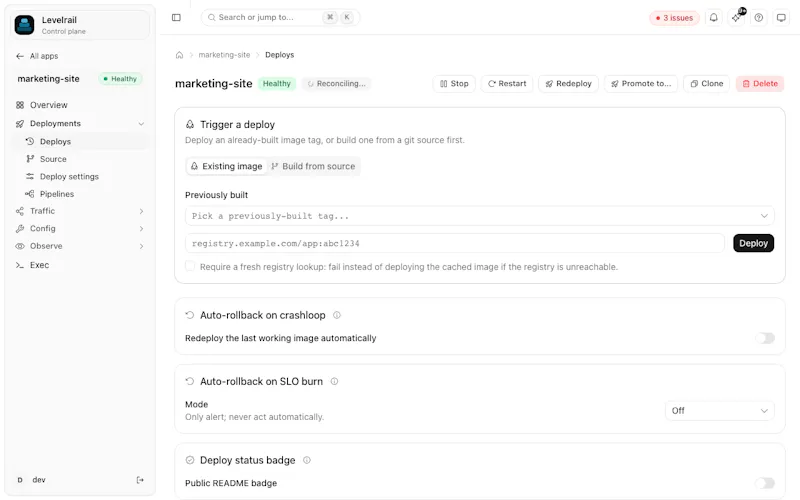Show info icon for Deploy status badge
800x500 pixels.
(307, 460)
